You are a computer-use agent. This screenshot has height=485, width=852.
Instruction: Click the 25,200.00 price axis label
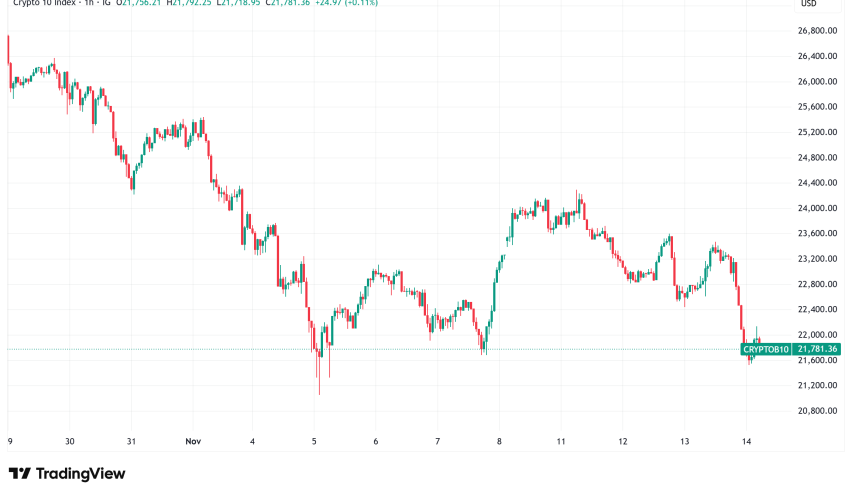pos(817,132)
